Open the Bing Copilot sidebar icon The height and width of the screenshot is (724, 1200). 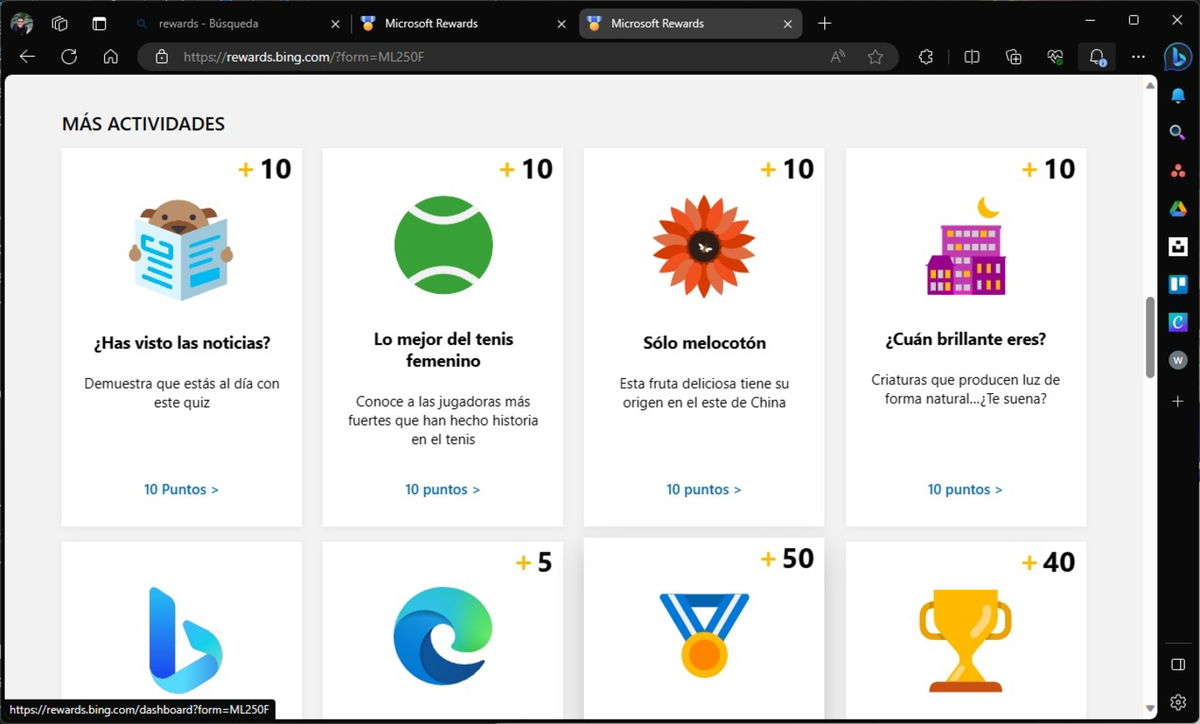click(x=1177, y=57)
